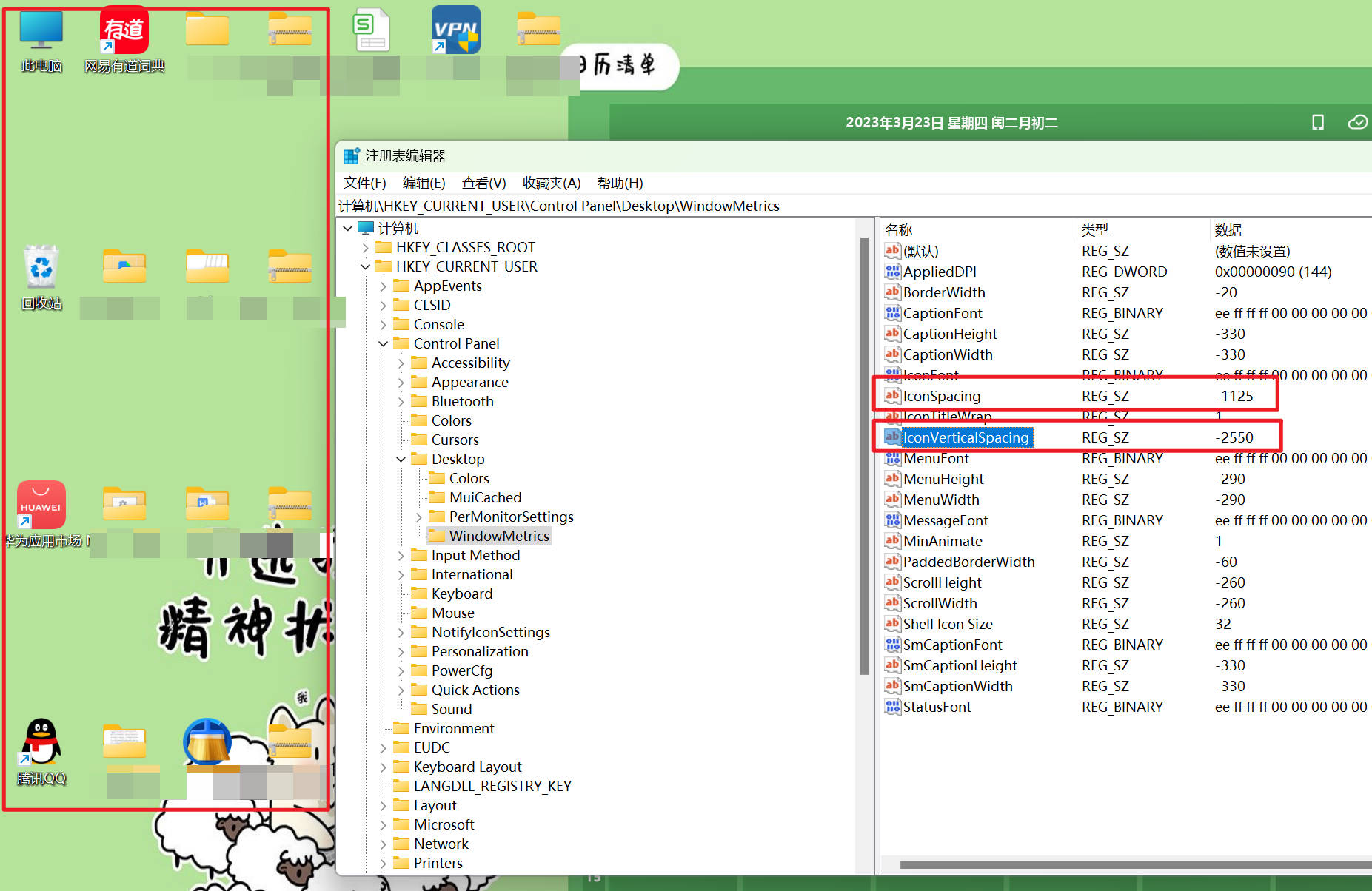The height and width of the screenshot is (891, 1372).
Task: Click the values pane horizontal scrollbar
Action: tap(1136, 864)
